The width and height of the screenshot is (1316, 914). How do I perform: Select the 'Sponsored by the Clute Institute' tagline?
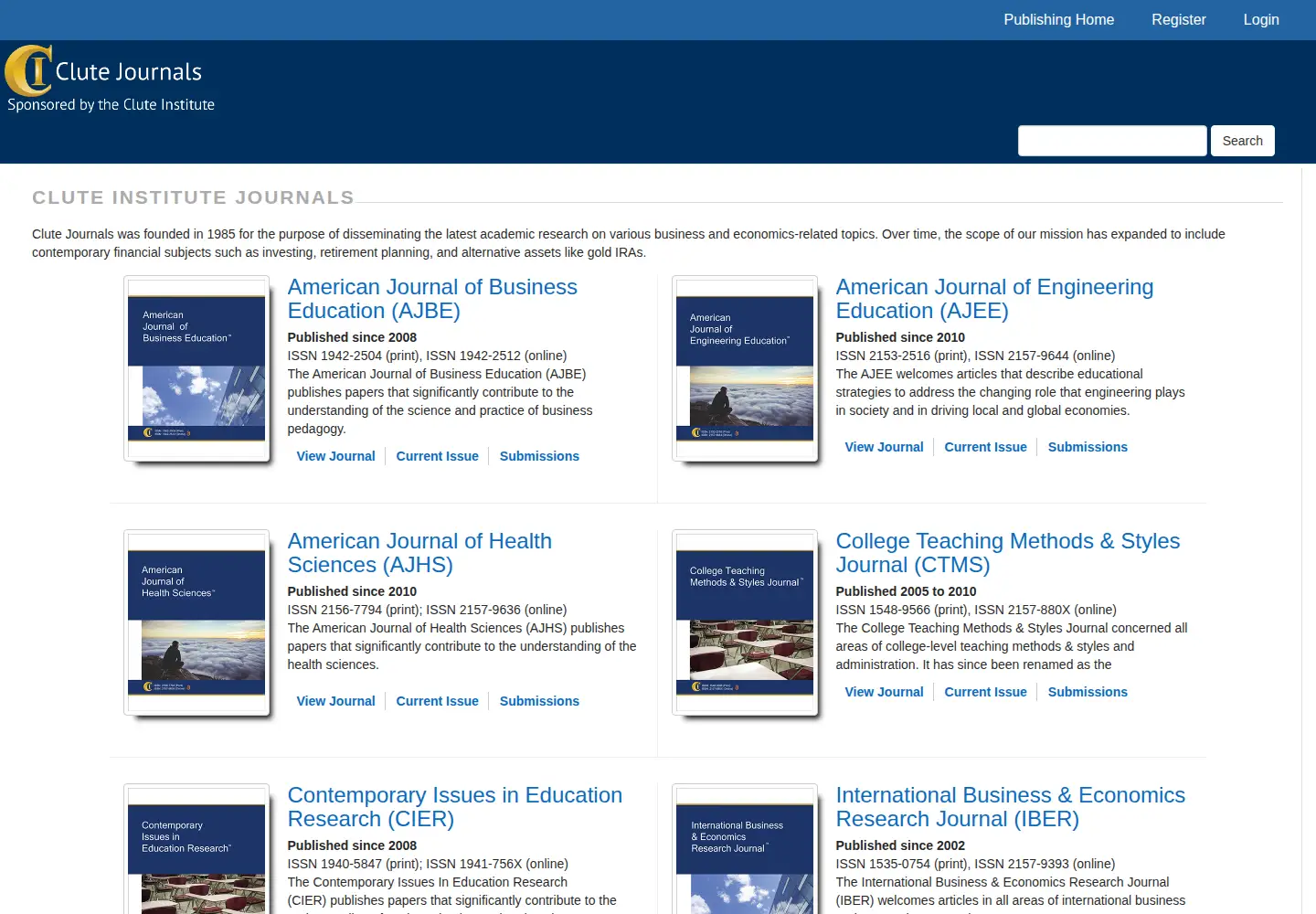point(111,105)
